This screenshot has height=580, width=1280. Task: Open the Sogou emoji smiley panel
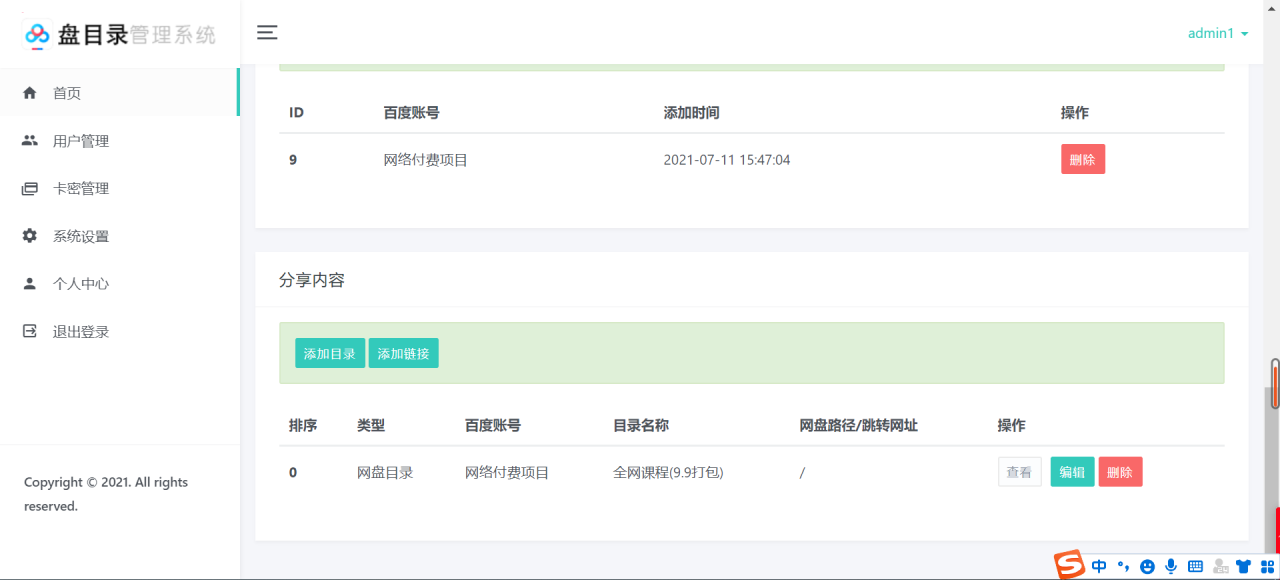(x=1147, y=567)
